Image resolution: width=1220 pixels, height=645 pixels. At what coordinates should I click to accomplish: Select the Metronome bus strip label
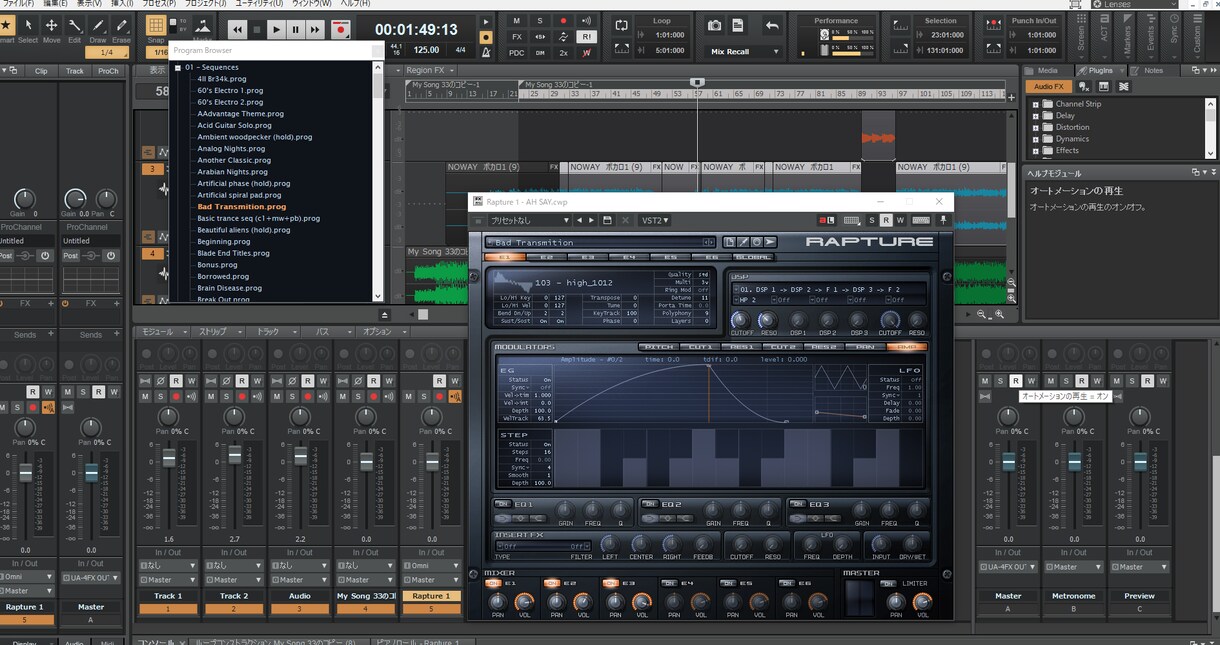pyautogui.click(x=1074, y=596)
